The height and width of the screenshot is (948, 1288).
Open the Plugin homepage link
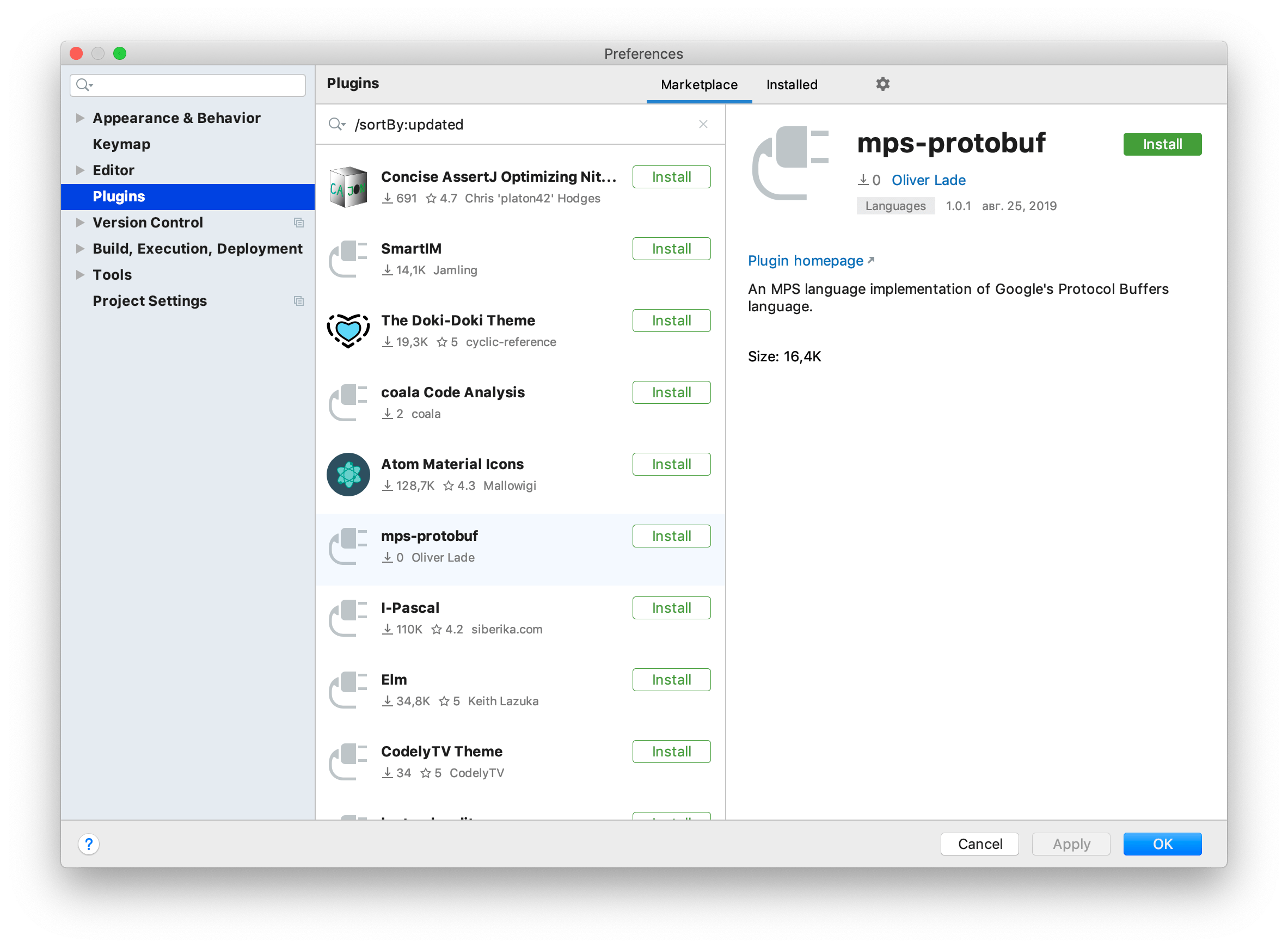pos(805,261)
